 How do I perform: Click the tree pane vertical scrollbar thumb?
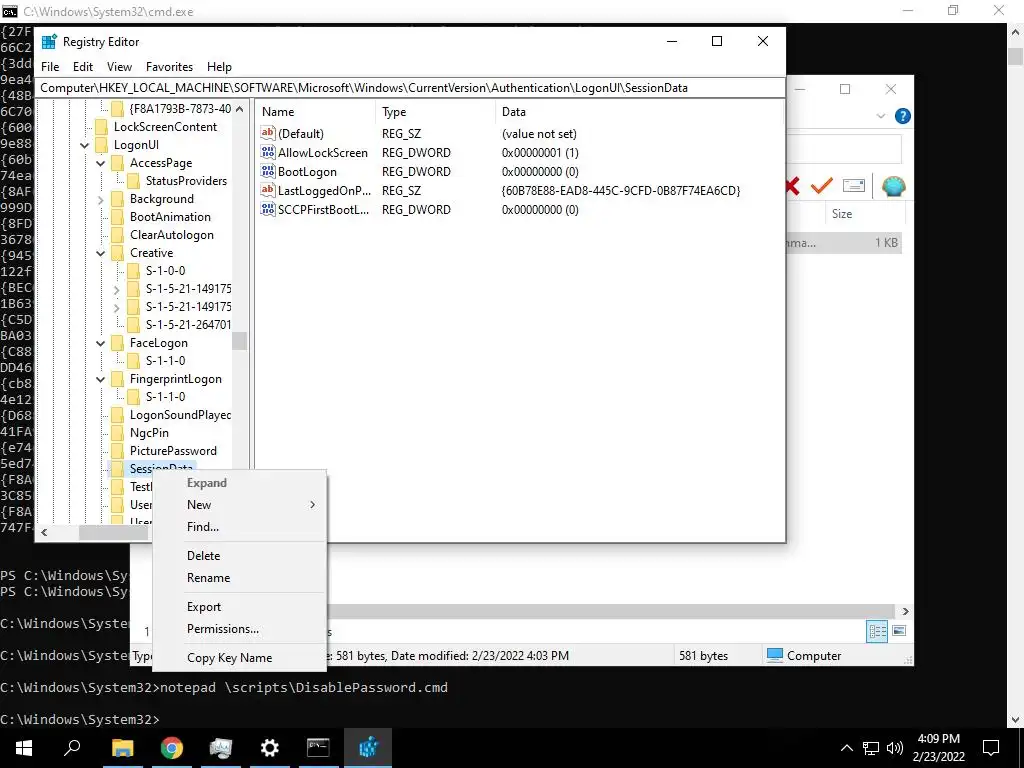tap(240, 341)
